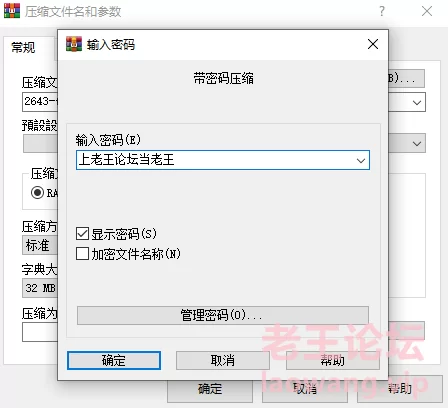448x408 pixels.
Task: Switch to the 常规 tab
Action: click(23, 48)
